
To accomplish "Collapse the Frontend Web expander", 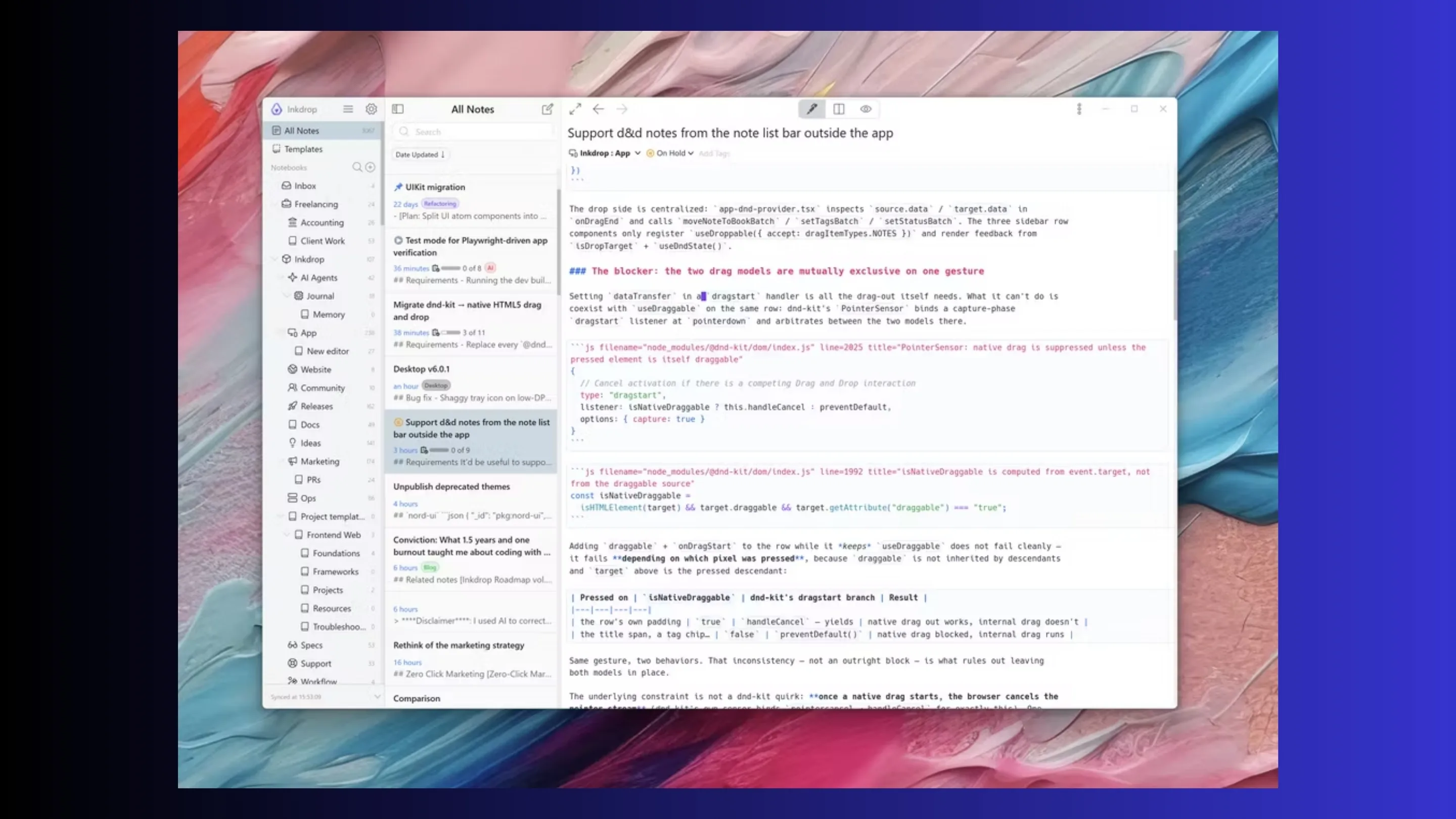I will pos(288,535).
